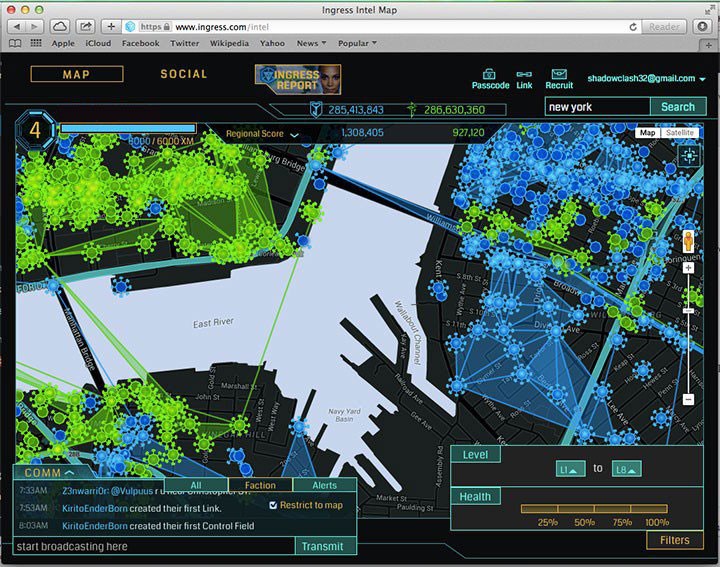Click the Safari back arrow

click(x=17, y=27)
